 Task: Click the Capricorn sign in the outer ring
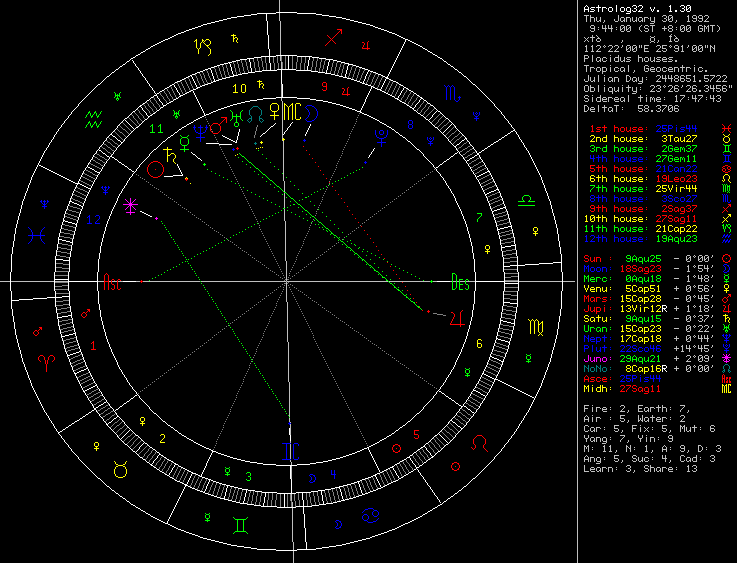coord(203,47)
